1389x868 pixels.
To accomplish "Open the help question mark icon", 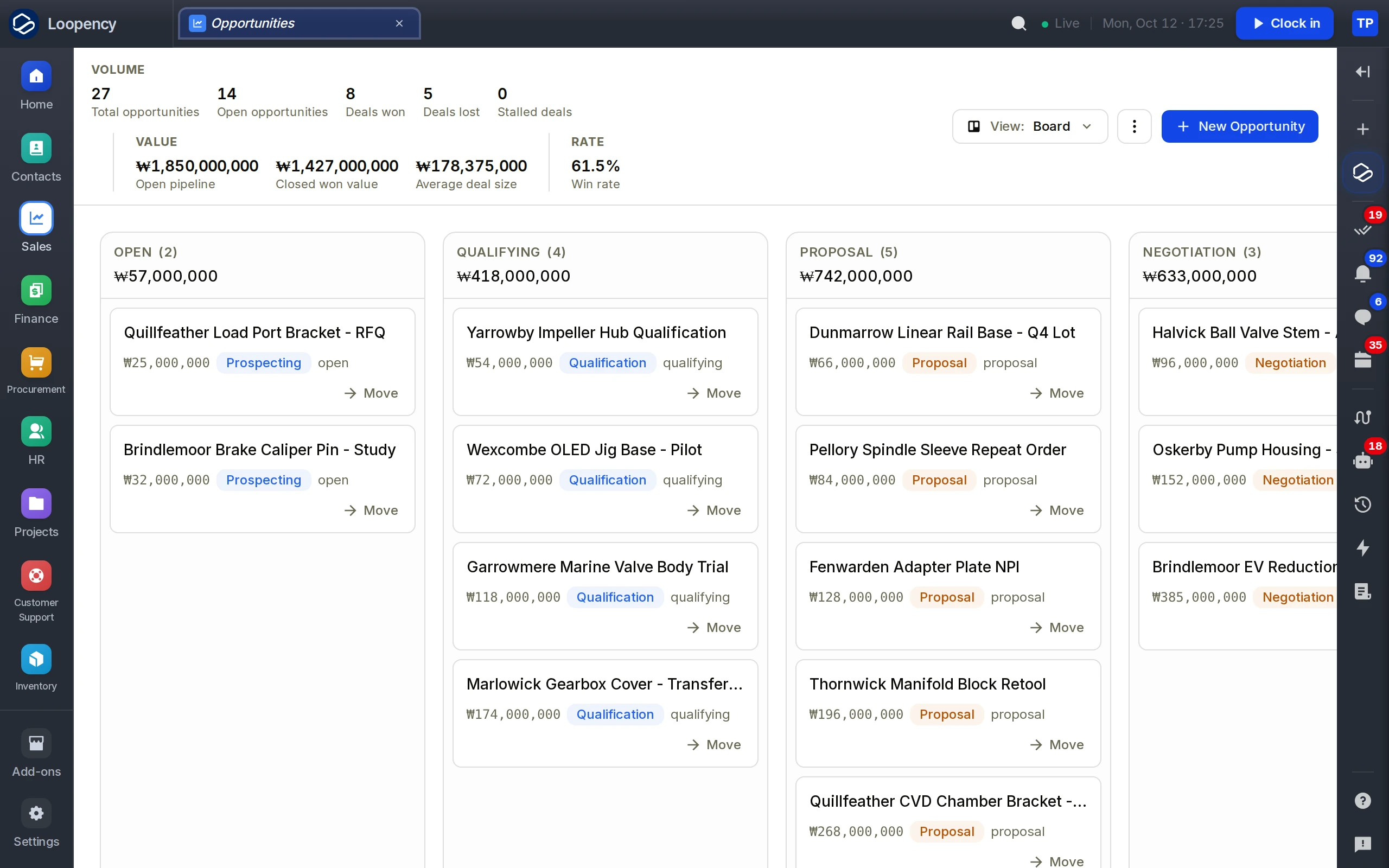I will pos(1362,801).
